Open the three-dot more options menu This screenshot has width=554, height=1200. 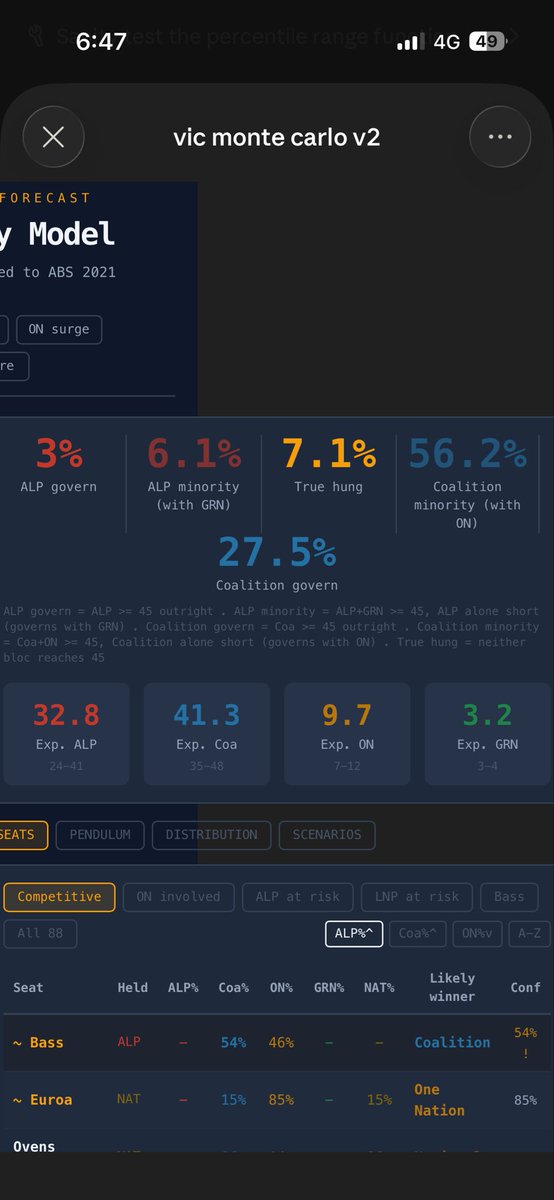500,137
